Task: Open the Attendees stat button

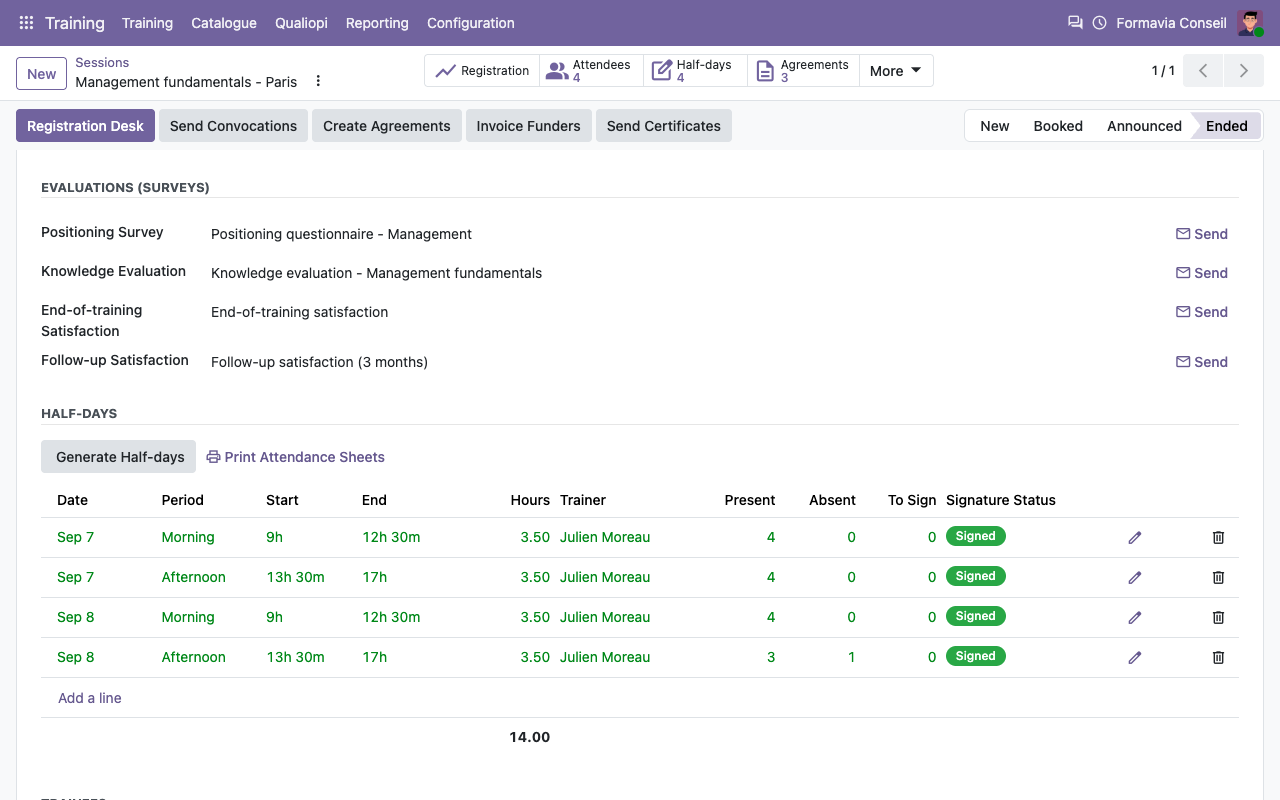Action: [x=591, y=71]
